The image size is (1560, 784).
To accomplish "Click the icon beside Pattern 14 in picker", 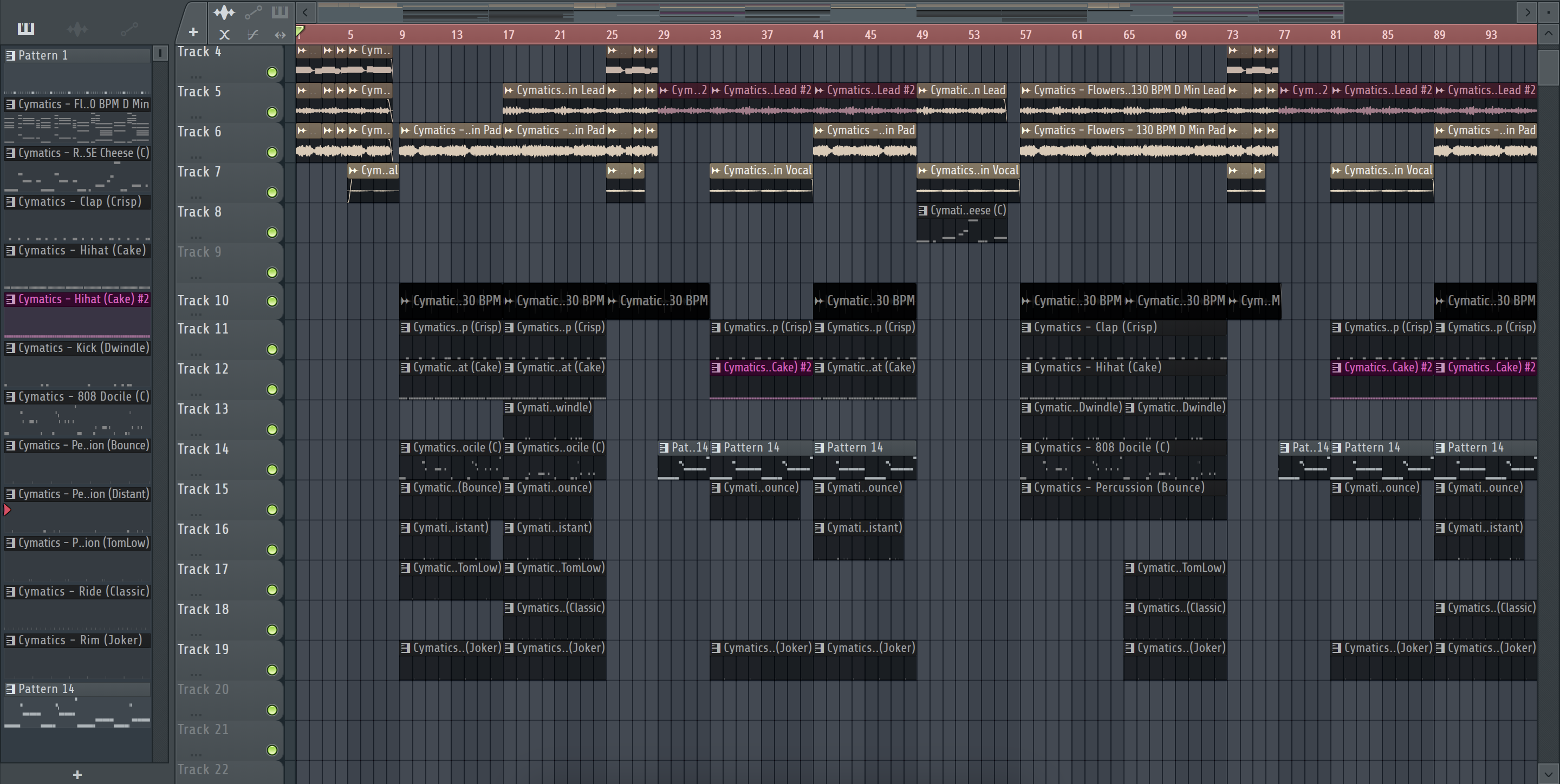I will (10, 689).
